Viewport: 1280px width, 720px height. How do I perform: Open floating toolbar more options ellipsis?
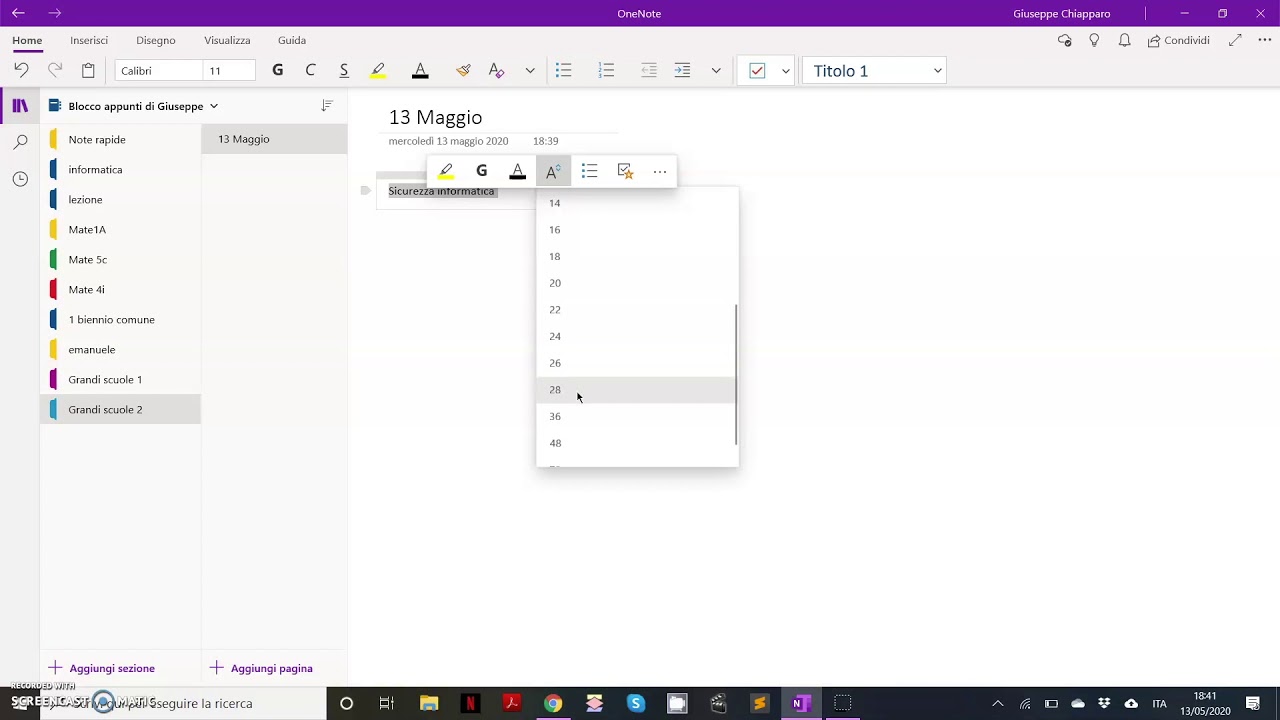pyautogui.click(x=660, y=171)
